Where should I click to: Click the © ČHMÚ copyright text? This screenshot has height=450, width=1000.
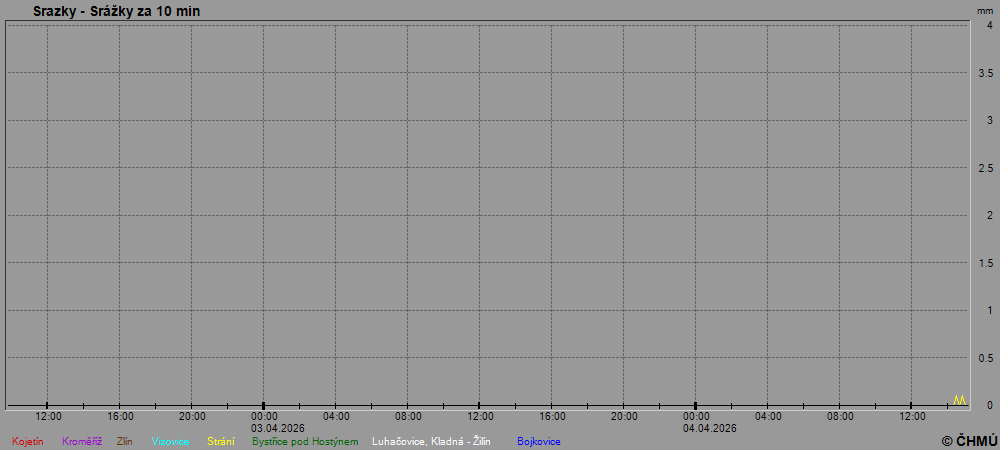pyautogui.click(x=969, y=440)
